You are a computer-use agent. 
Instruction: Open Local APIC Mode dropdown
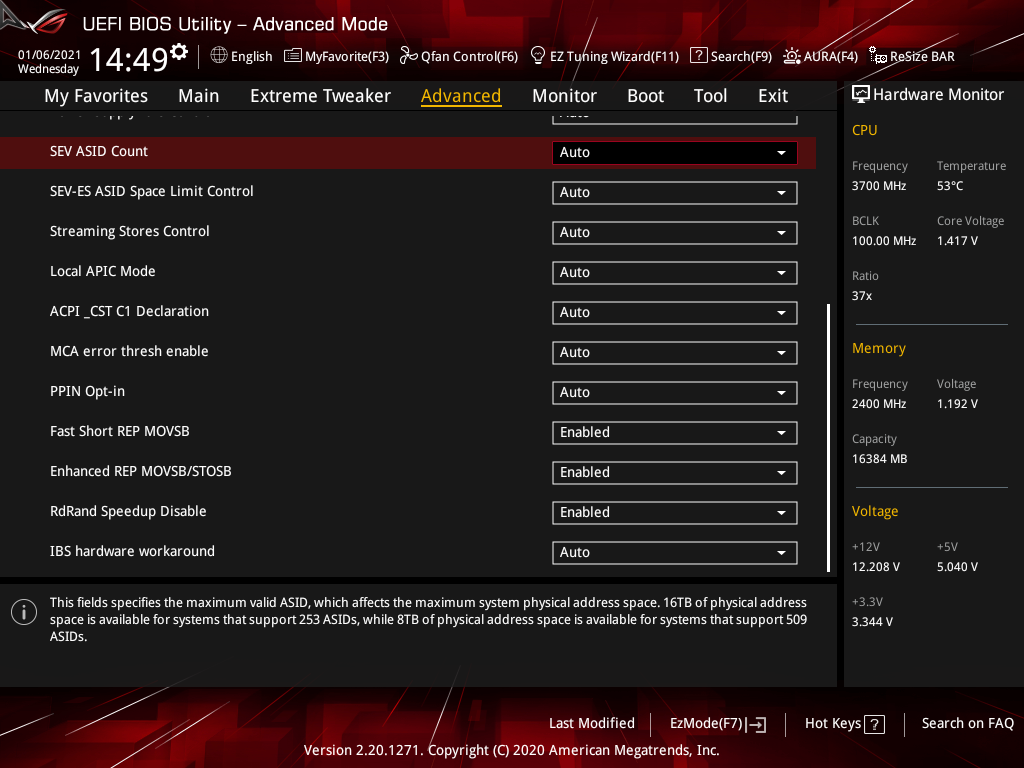[675, 272]
